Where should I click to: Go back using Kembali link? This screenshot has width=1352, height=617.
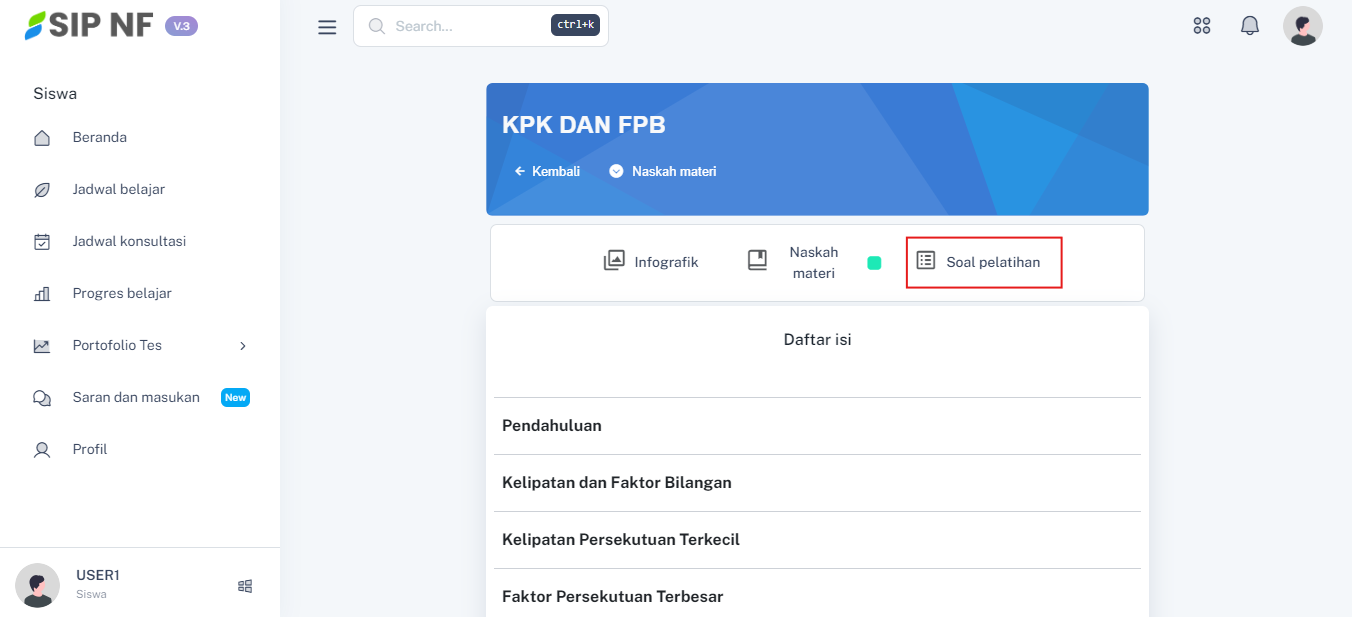coord(547,171)
